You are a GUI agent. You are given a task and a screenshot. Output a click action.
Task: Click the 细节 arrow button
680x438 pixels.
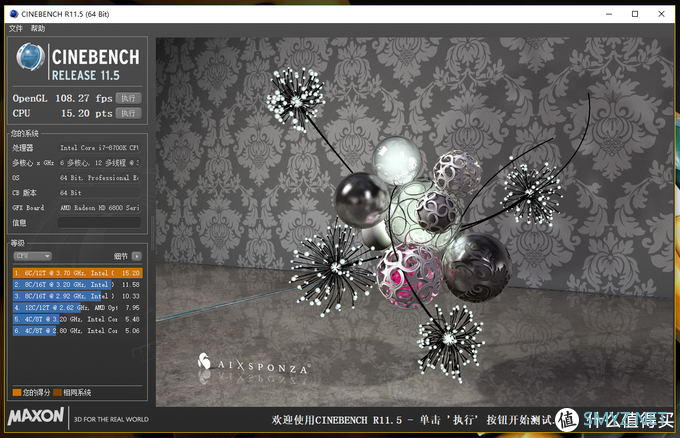point(137,256)
